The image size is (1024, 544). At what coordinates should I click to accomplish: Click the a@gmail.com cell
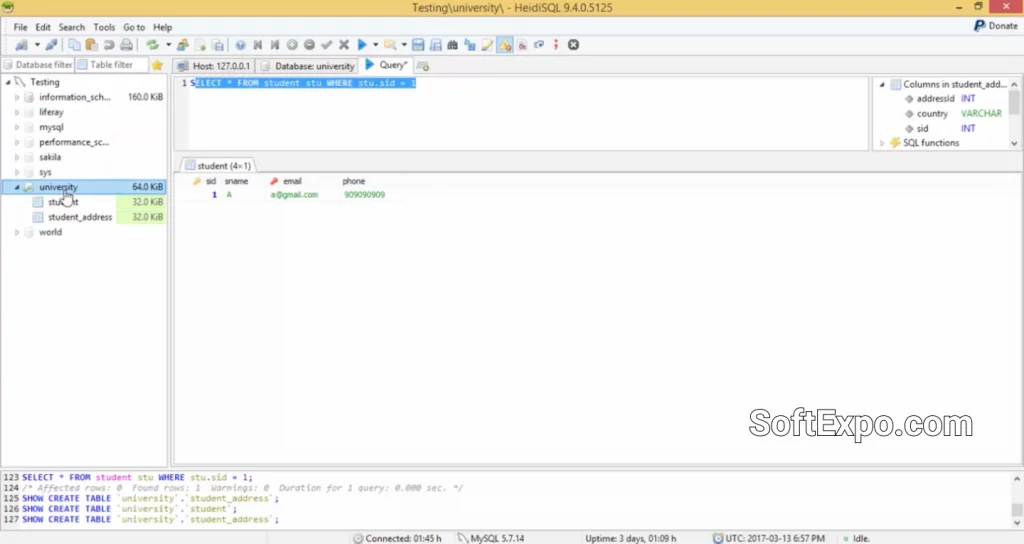coord(295,195)
